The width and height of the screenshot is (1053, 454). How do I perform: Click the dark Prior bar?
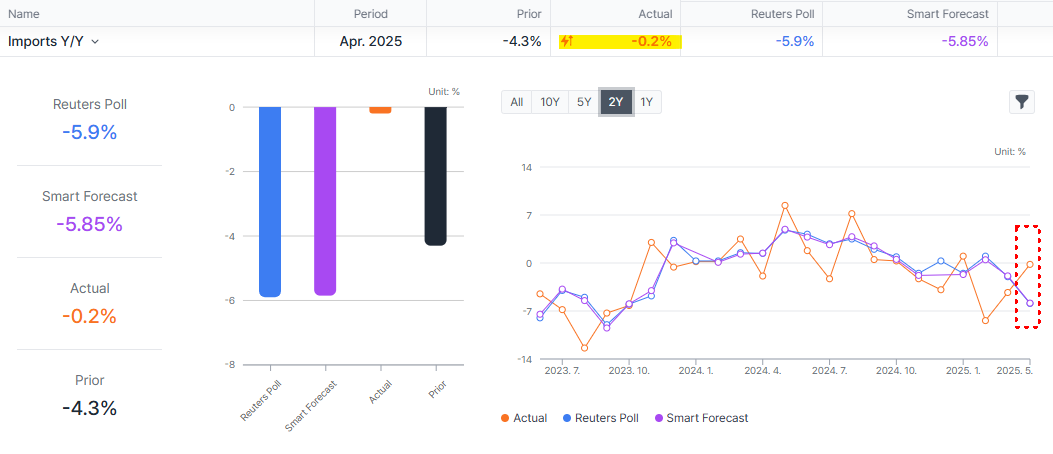click(x=435, y=175)
